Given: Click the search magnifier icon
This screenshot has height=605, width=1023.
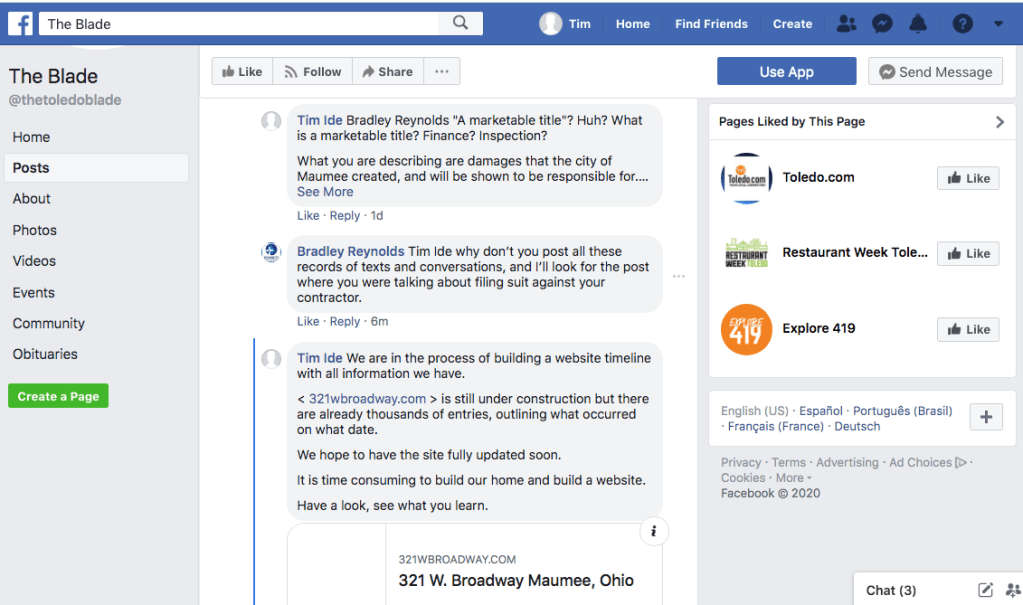Looking at the screenshot, I should point(460,23).
